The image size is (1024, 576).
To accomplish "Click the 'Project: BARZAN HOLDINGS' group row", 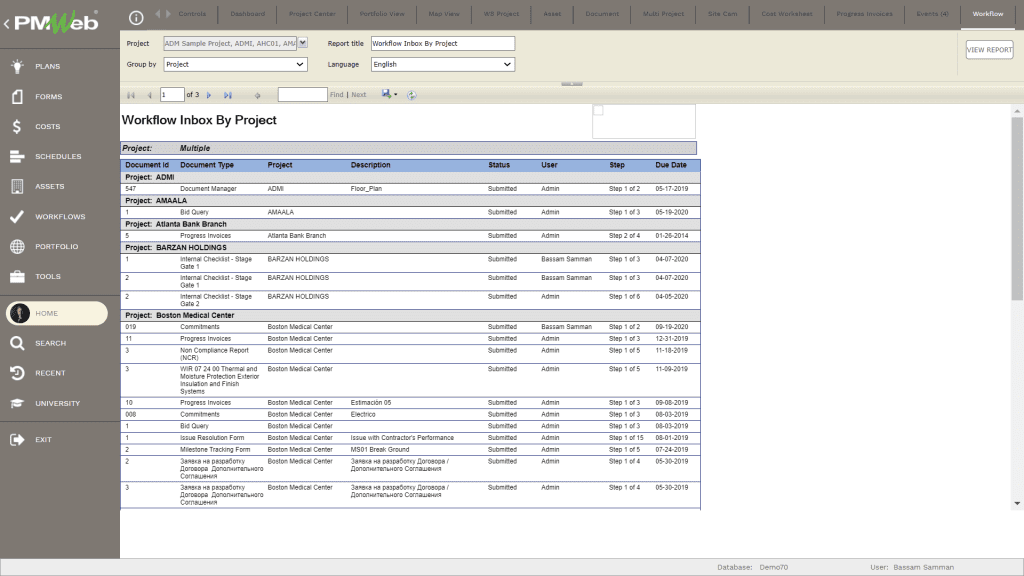I will (x=410, y=248).
